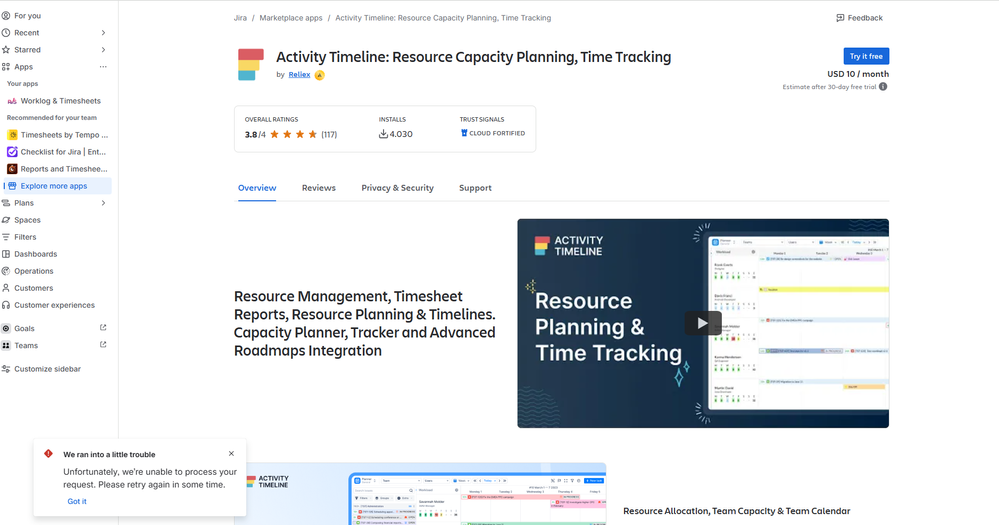Click the Goals external link icon
The height and width of the screenshot is (525, 999).
point(103,327)
